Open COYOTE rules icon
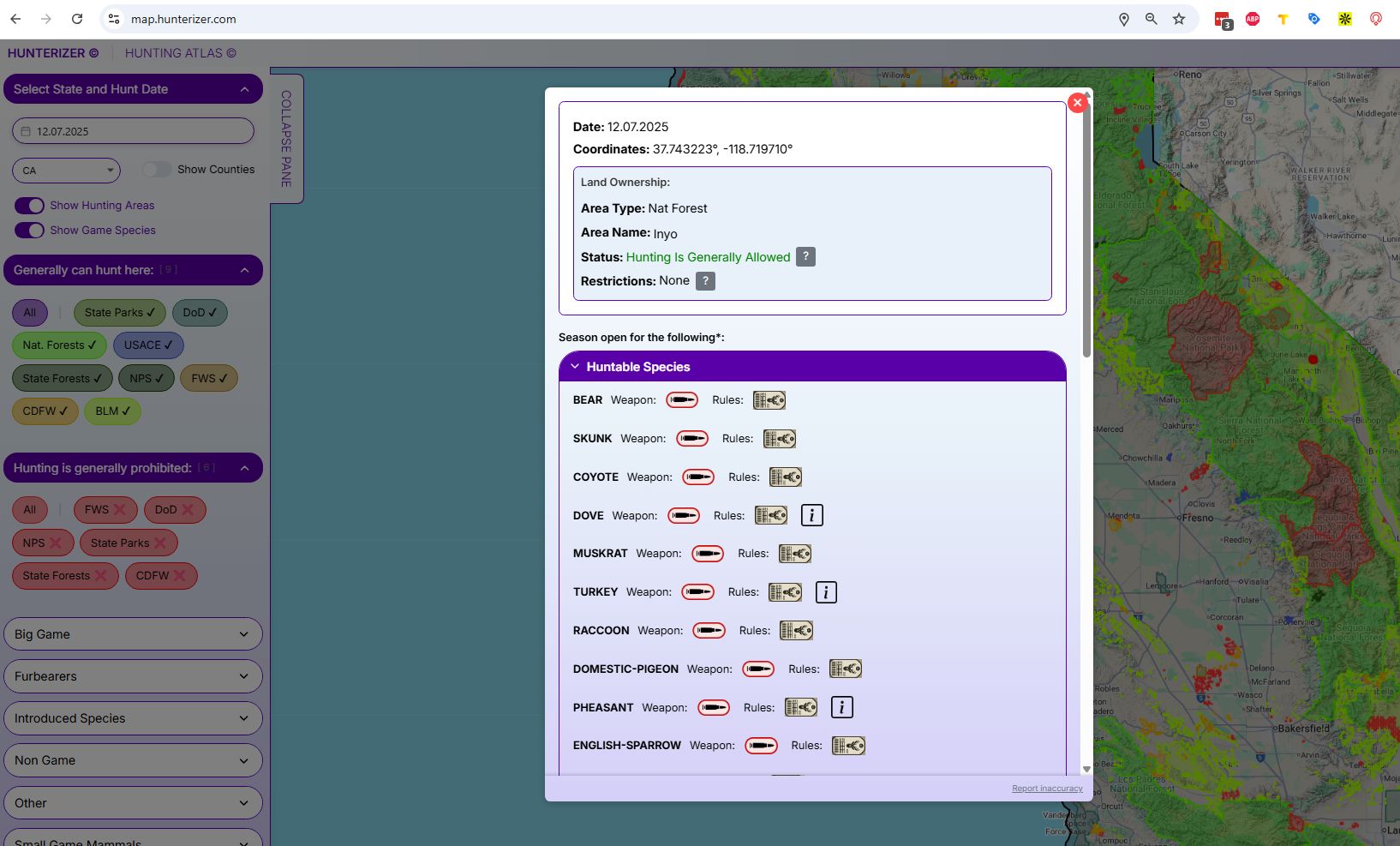 click(x=785, y=477)
